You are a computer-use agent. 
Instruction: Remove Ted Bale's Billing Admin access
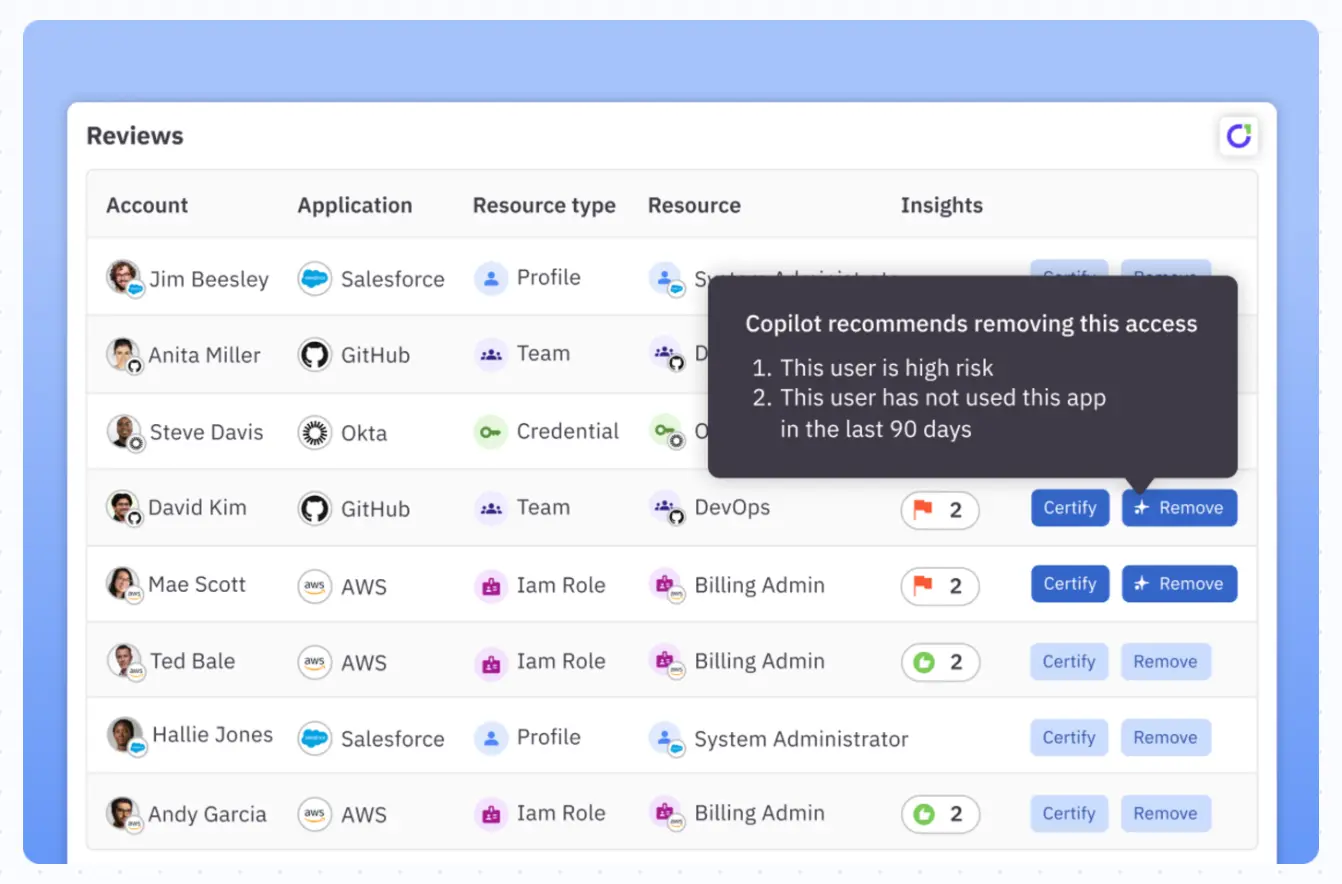tap(1165, 662)
